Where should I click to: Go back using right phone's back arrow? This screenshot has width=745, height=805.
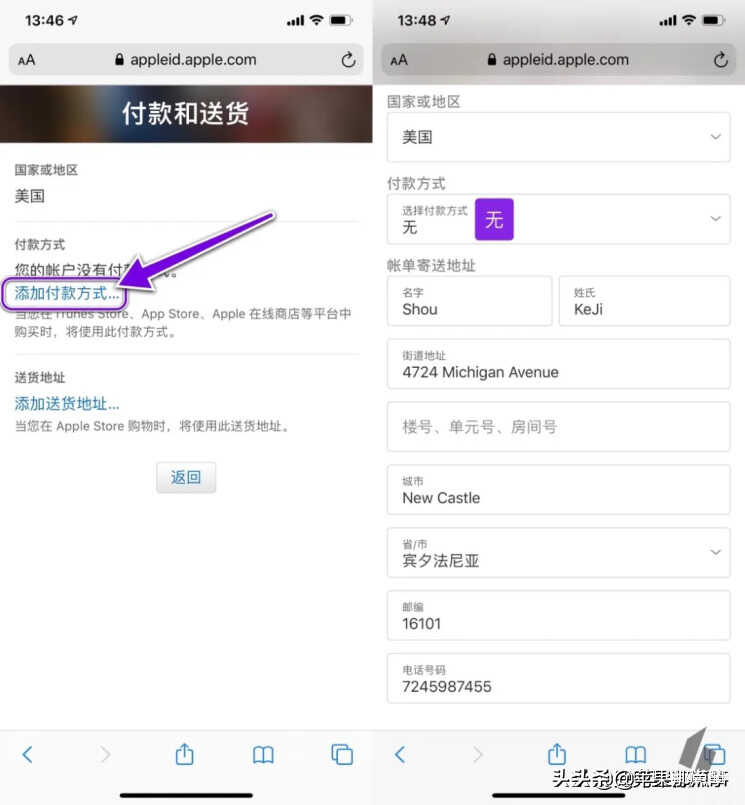(x=400, y=754)
